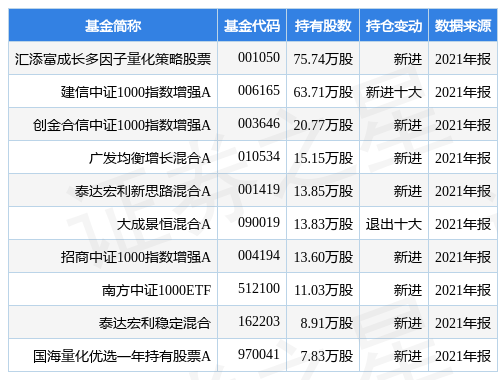The width and height of the screenshot is (498, 380).
Task: Click the 11.03万股 holdings cell
Action: [323, 290]
